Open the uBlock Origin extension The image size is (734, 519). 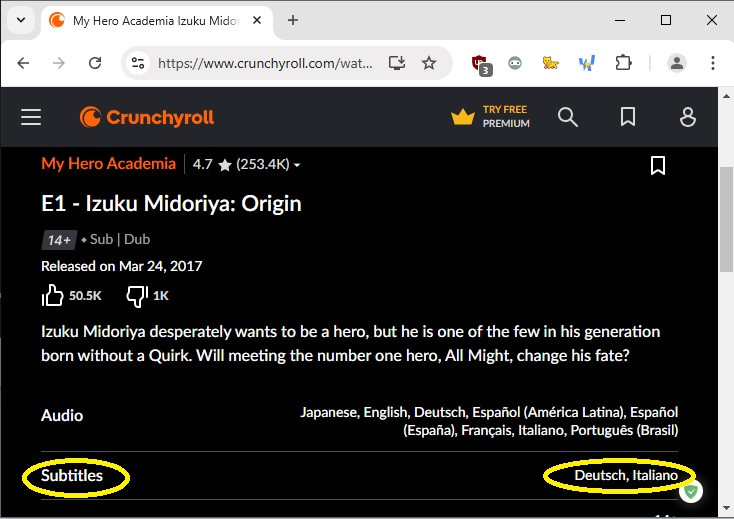pos(481,64)
